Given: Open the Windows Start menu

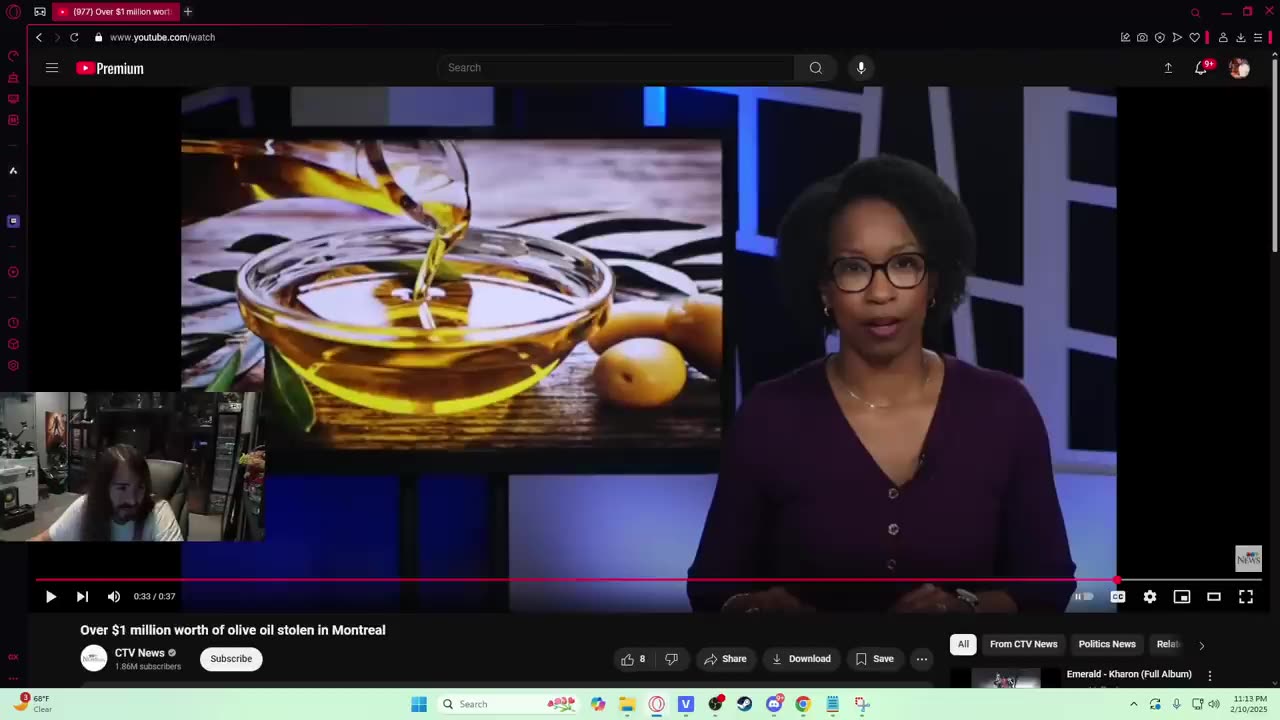Looking at the screenshot, I should pos(419,704).
